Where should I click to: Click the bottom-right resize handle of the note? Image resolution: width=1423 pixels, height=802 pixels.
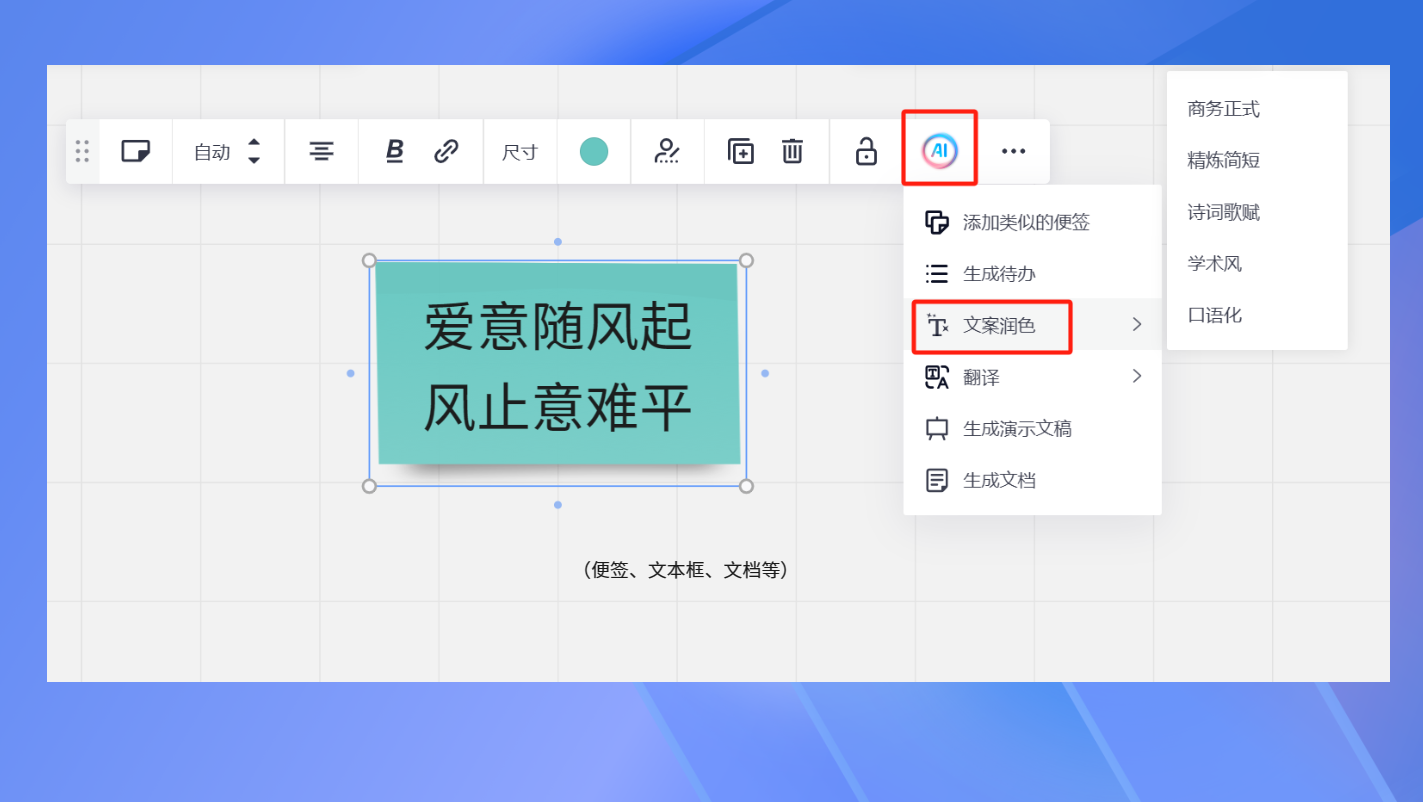pos(746,486)
